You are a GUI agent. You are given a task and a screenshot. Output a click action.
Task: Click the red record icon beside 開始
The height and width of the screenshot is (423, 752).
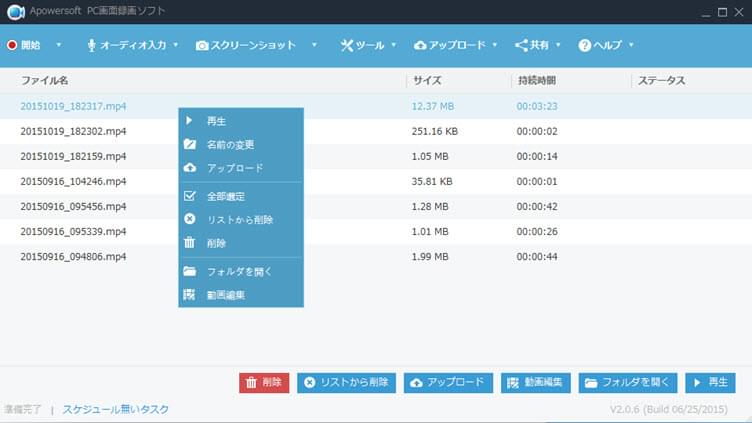pos(12,45)
